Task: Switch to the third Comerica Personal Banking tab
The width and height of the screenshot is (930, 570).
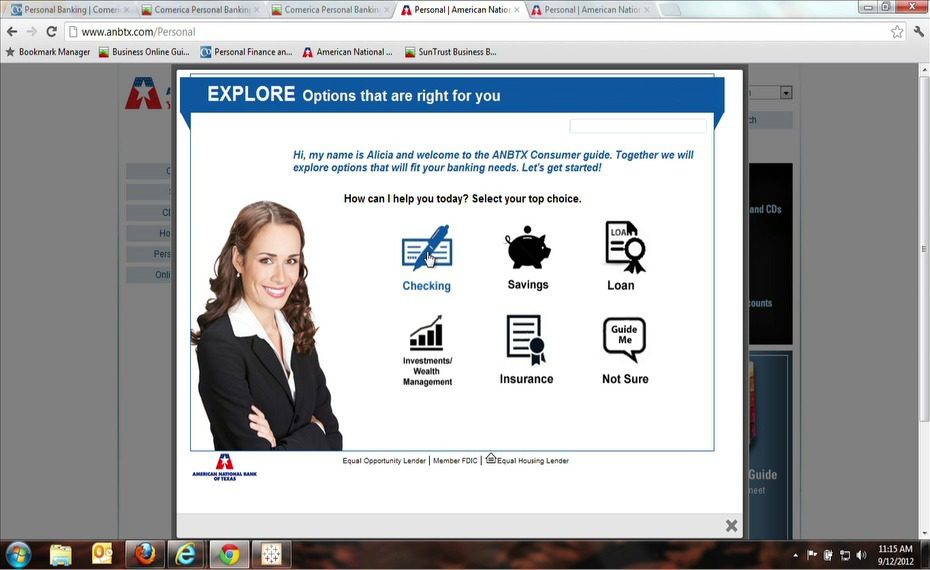Action: 329,9
